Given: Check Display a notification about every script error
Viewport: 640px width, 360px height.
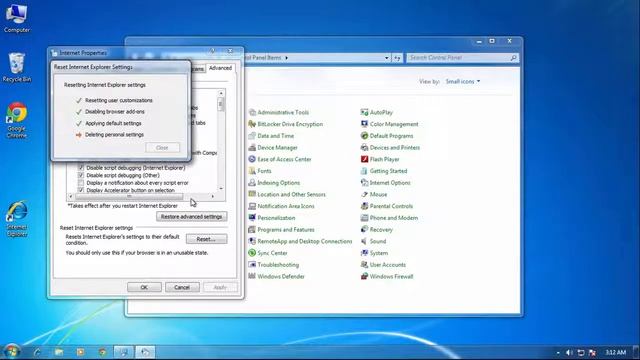Looking at the screenshot, I should 81,183.
